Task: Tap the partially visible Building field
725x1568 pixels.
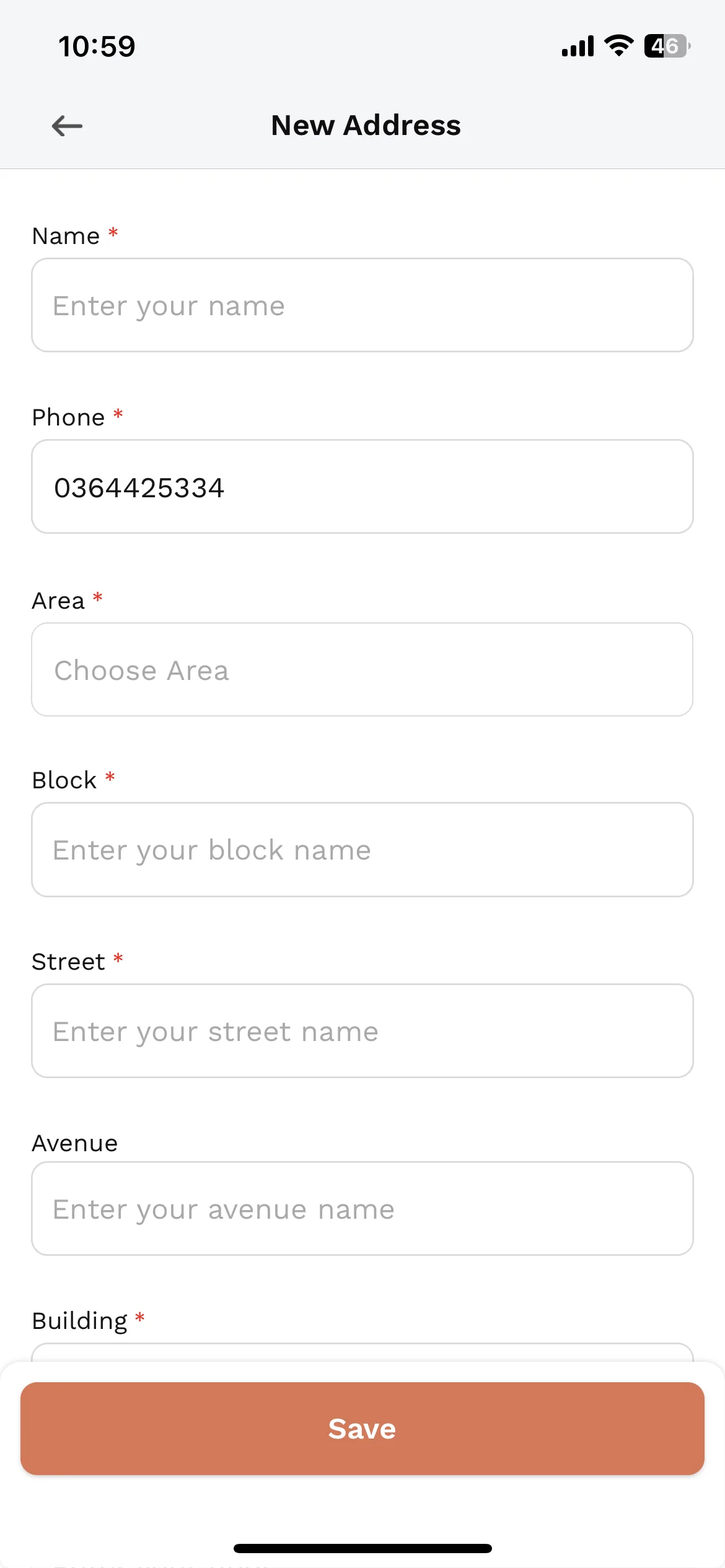Action: (x=362, y=1352)
